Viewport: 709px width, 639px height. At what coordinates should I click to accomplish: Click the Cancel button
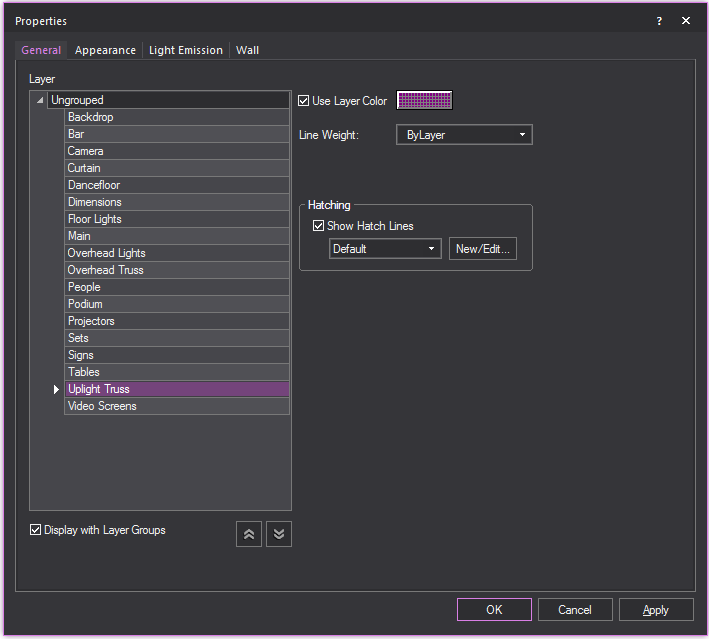click(575, 609)
